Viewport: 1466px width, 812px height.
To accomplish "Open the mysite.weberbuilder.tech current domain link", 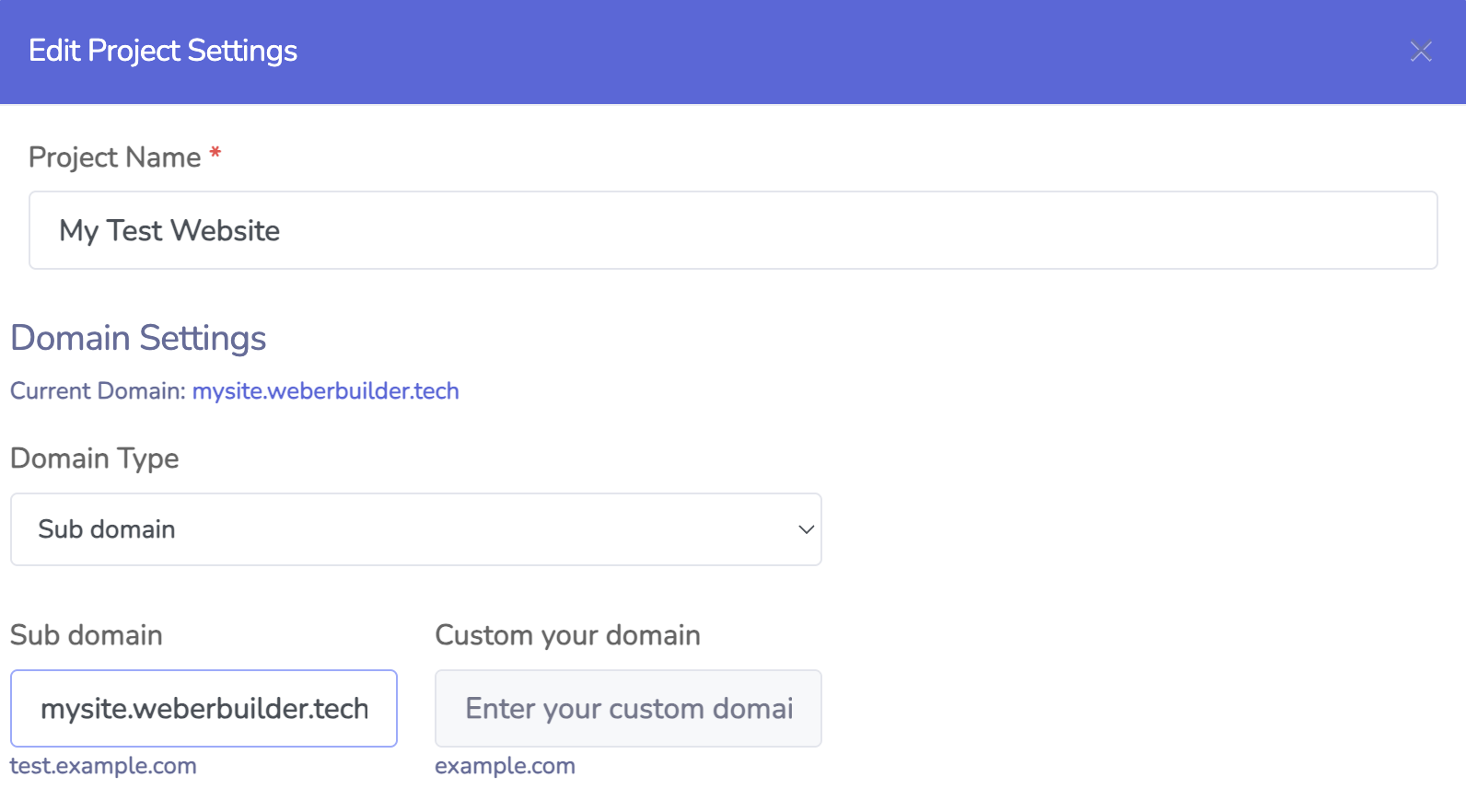I will (x=325, y=391).
